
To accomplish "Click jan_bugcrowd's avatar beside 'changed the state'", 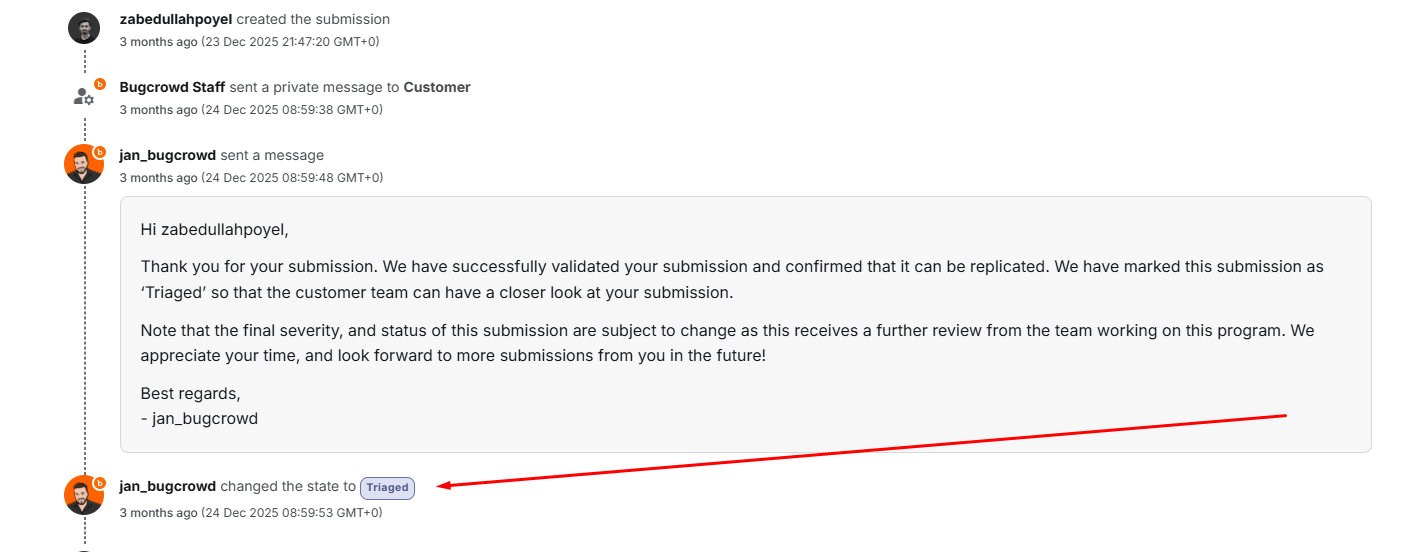I will (83, 495).
